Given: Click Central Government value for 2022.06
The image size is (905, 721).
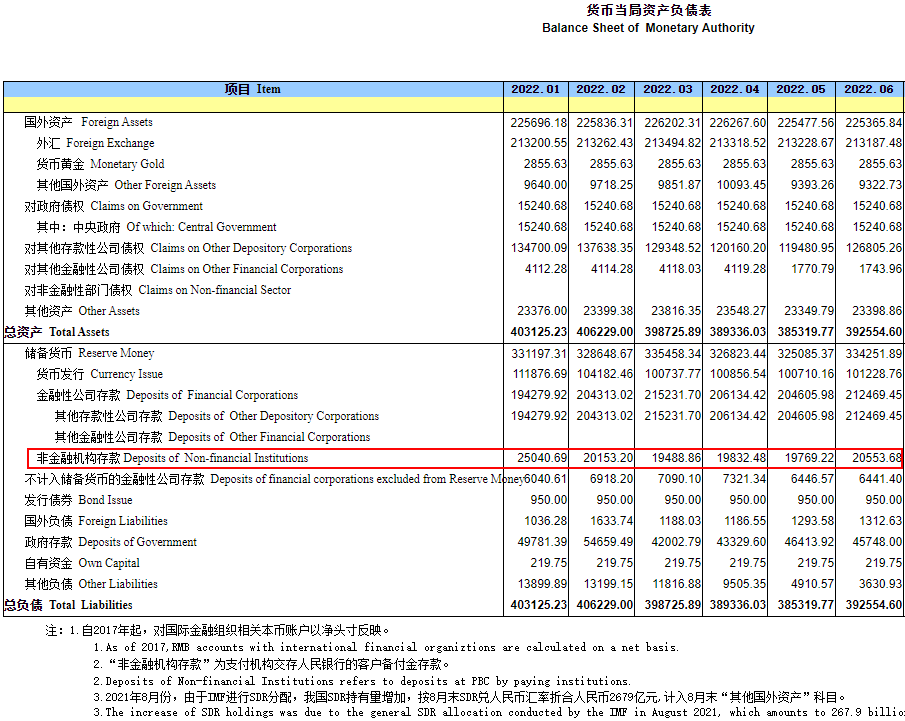Looking at the screenshot, I should [877, 227].
